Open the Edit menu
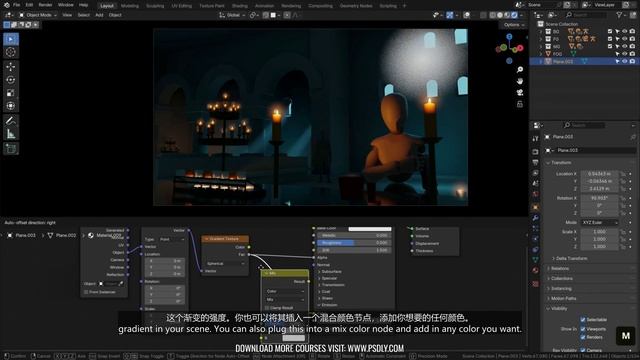This screenshot has width=640, height=360. 29,5
